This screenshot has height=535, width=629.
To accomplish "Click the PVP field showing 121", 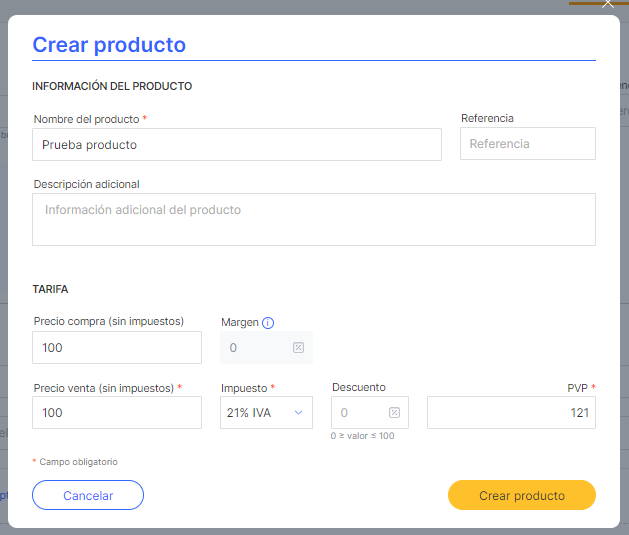I will (511, 413).
